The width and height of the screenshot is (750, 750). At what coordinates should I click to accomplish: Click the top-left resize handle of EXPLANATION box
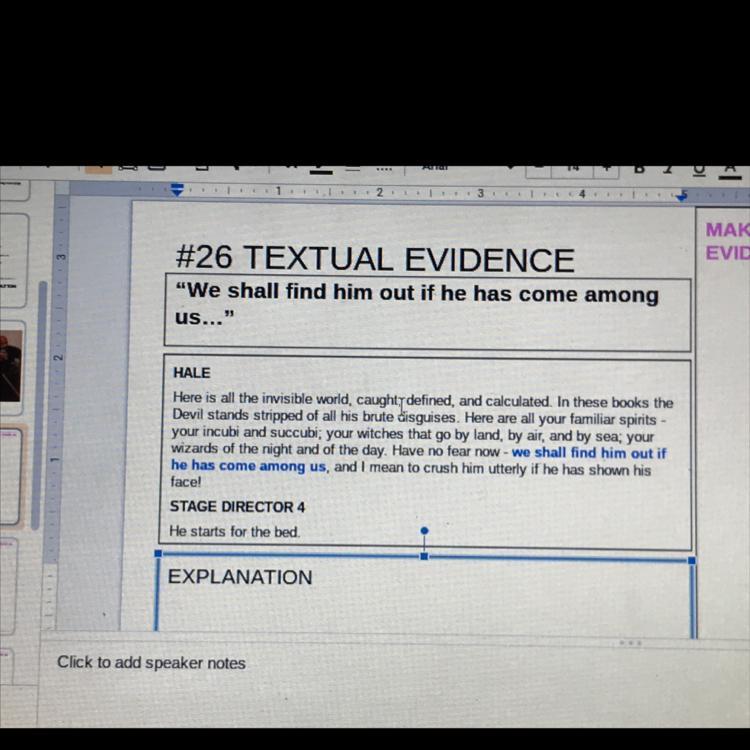click(158, 553)
